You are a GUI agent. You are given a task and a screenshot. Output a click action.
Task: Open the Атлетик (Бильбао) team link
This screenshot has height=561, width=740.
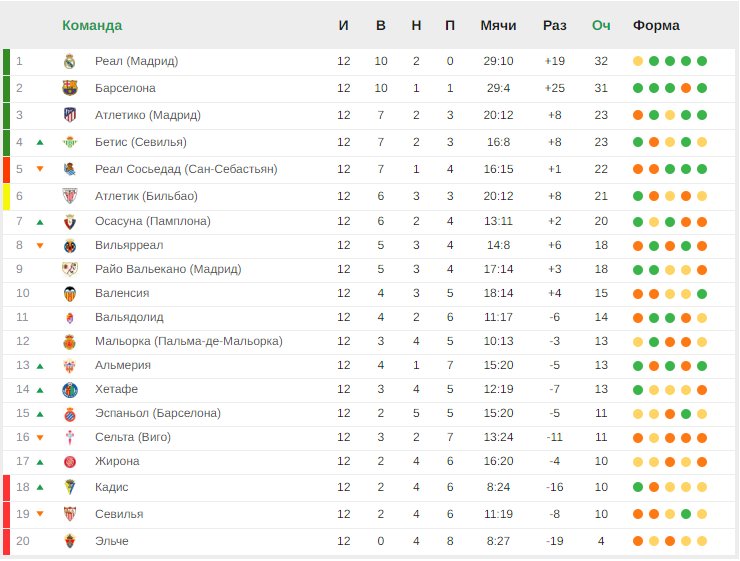tap(146, 196)
